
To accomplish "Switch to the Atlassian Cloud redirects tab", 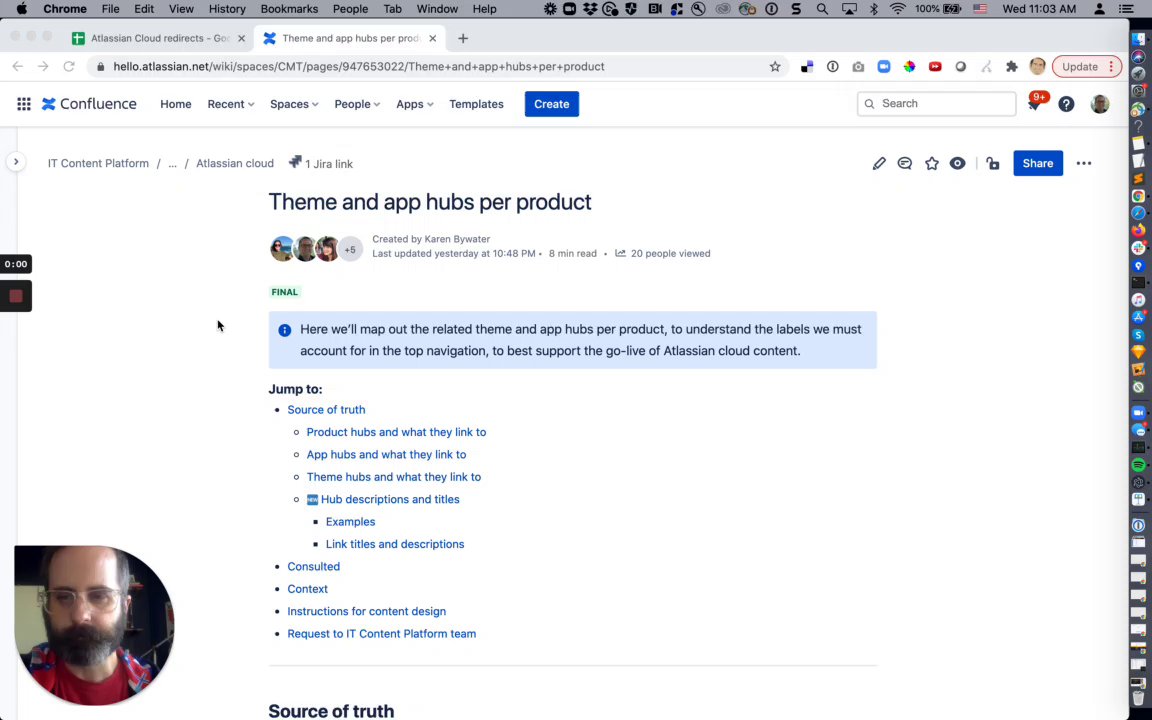I will pos(158,38).
